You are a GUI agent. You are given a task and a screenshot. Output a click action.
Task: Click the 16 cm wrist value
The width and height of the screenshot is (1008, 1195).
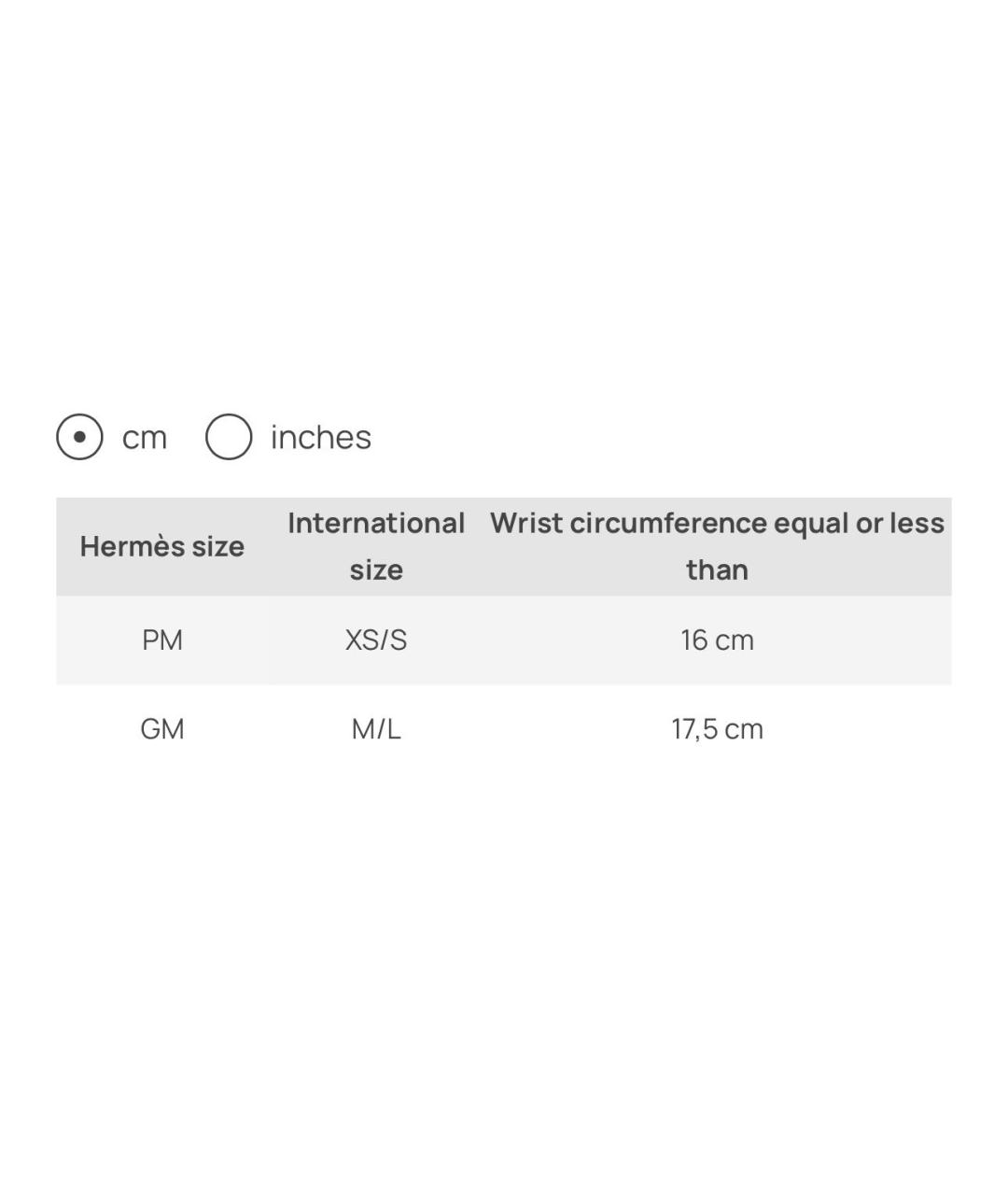point(718,640)
